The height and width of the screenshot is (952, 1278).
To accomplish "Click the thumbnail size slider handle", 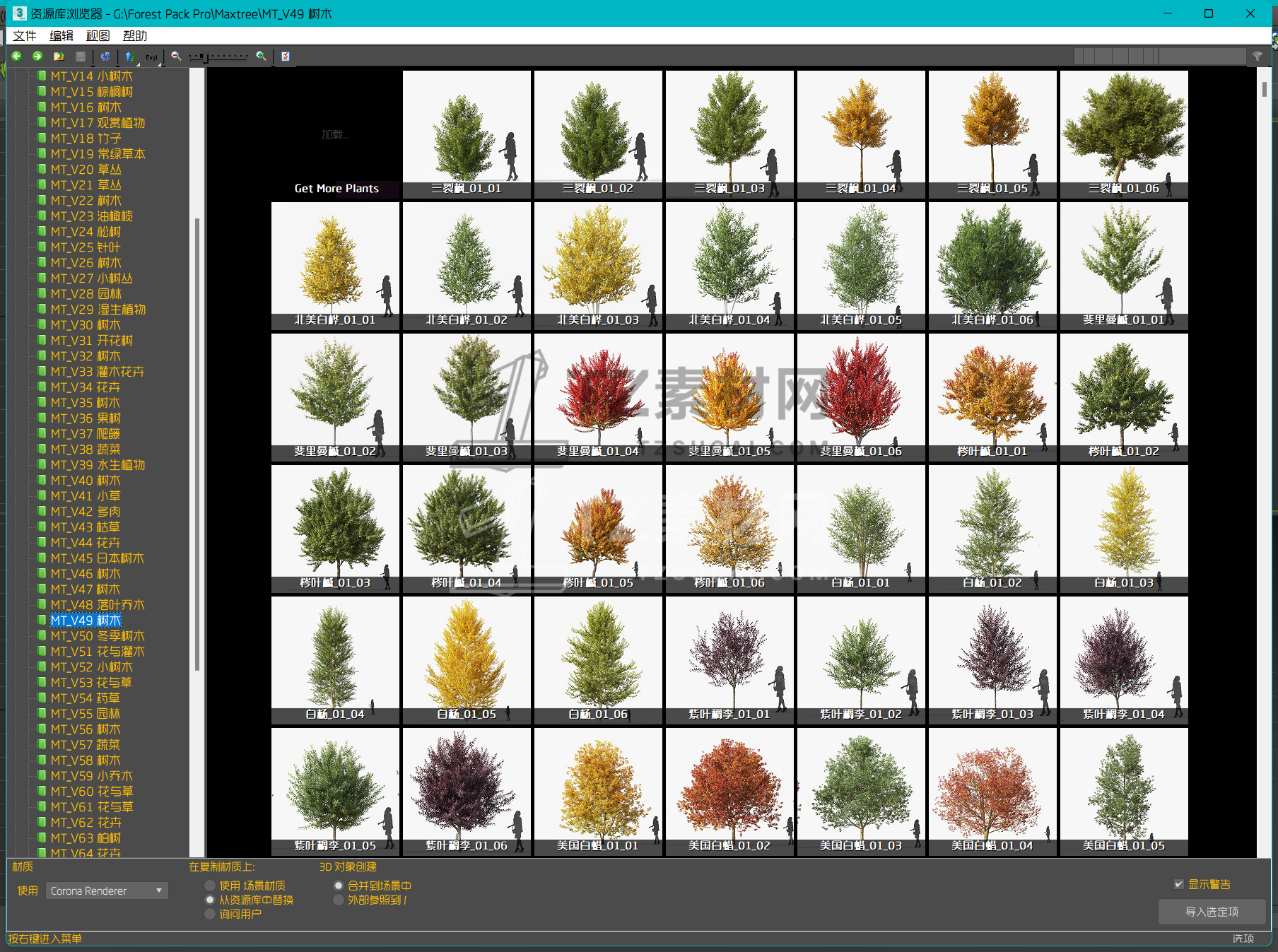I will (206, 57).
